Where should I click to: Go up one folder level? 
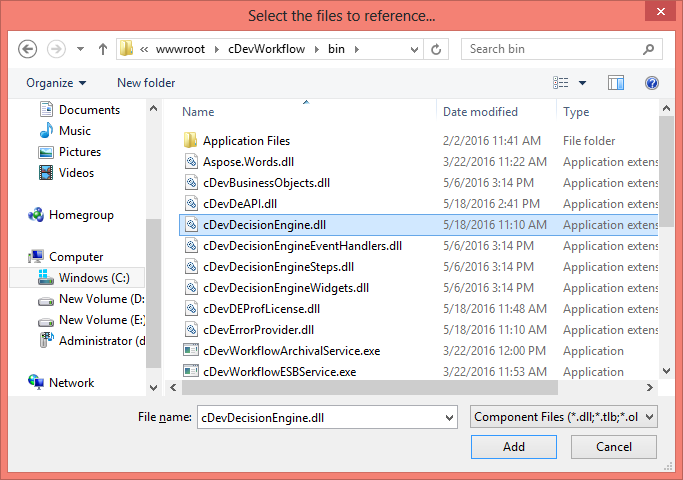point(103,49)
